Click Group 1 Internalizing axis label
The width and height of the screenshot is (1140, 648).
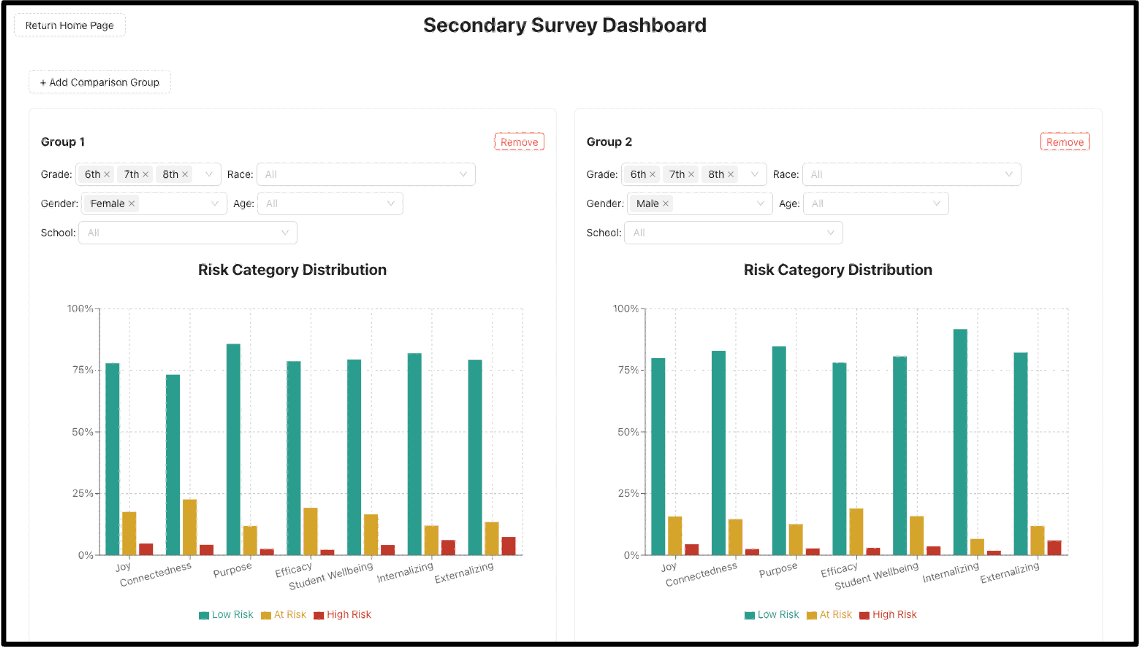pyautogui.click(x=405, y=572)
